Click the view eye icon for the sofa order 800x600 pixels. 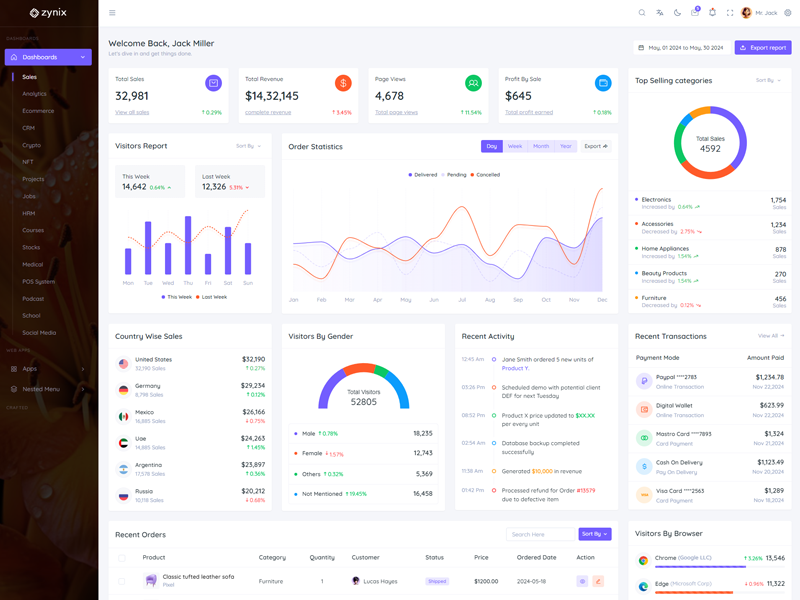click(x=582, y=581)
